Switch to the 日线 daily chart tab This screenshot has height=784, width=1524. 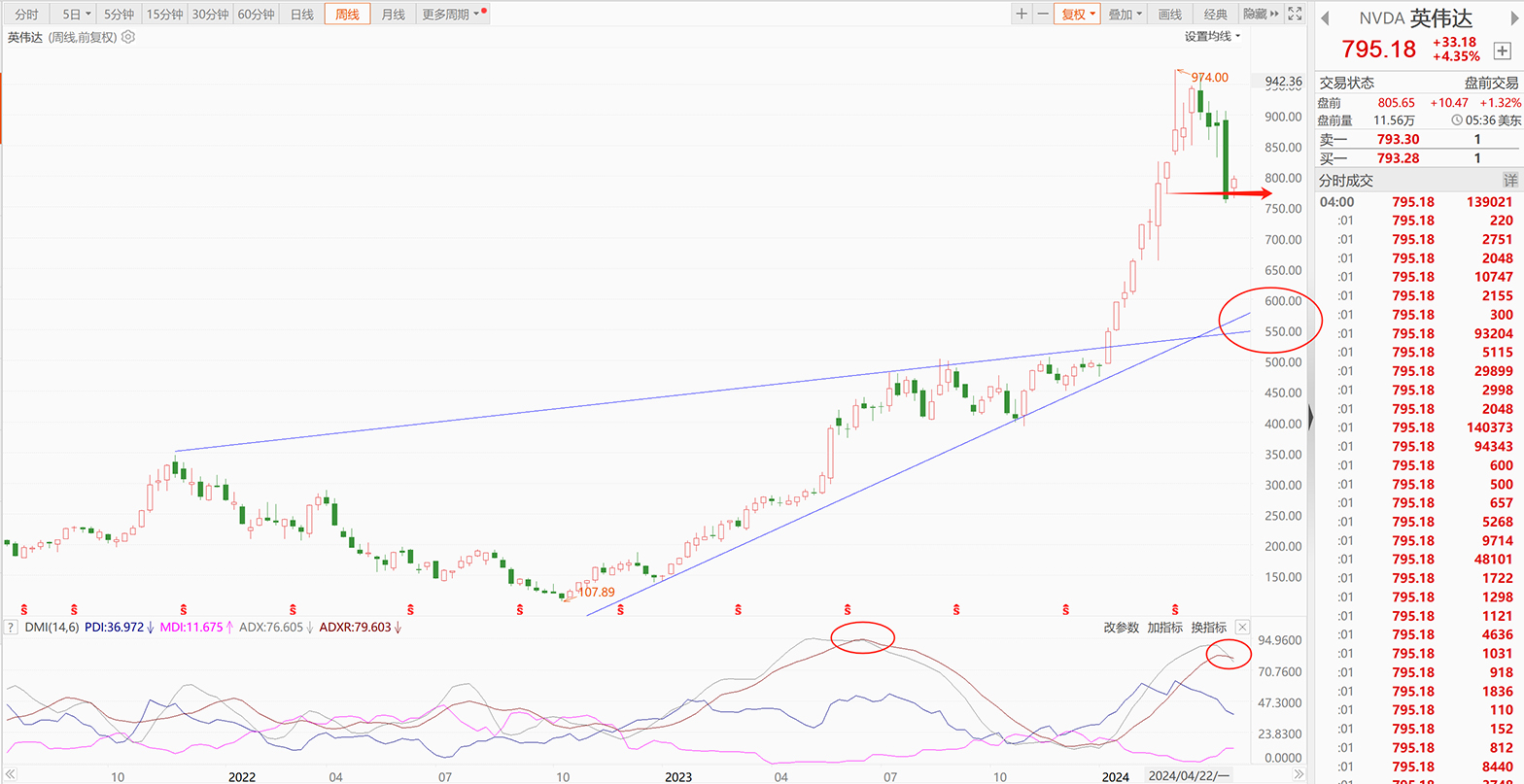pos(302,15)
